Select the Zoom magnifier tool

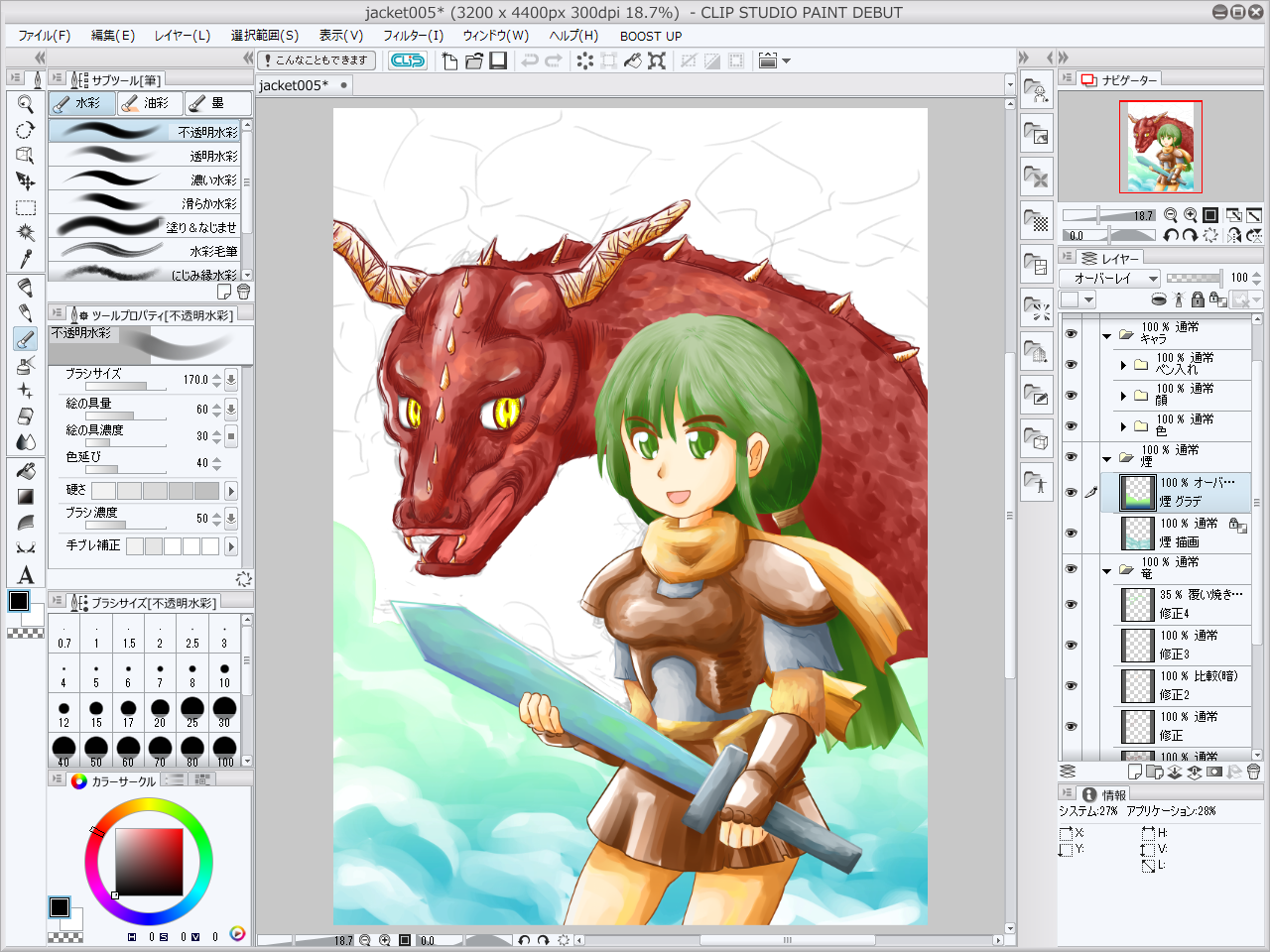(26, 104)
